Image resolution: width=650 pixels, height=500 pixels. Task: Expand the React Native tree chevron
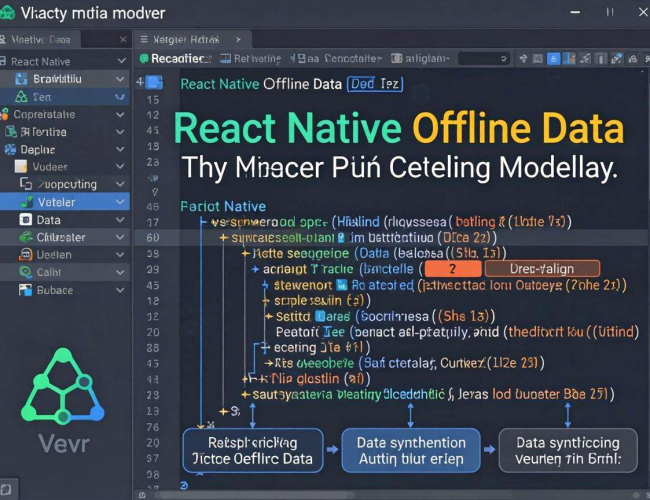[x=121, y=61]
